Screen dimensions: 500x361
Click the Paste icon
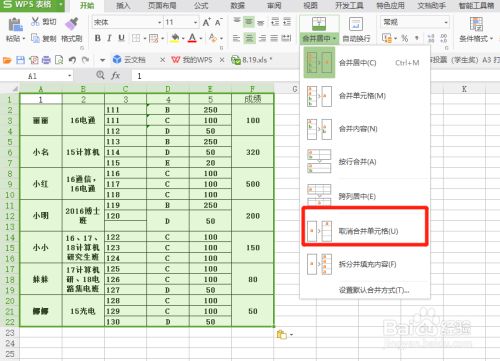[15, 25]
